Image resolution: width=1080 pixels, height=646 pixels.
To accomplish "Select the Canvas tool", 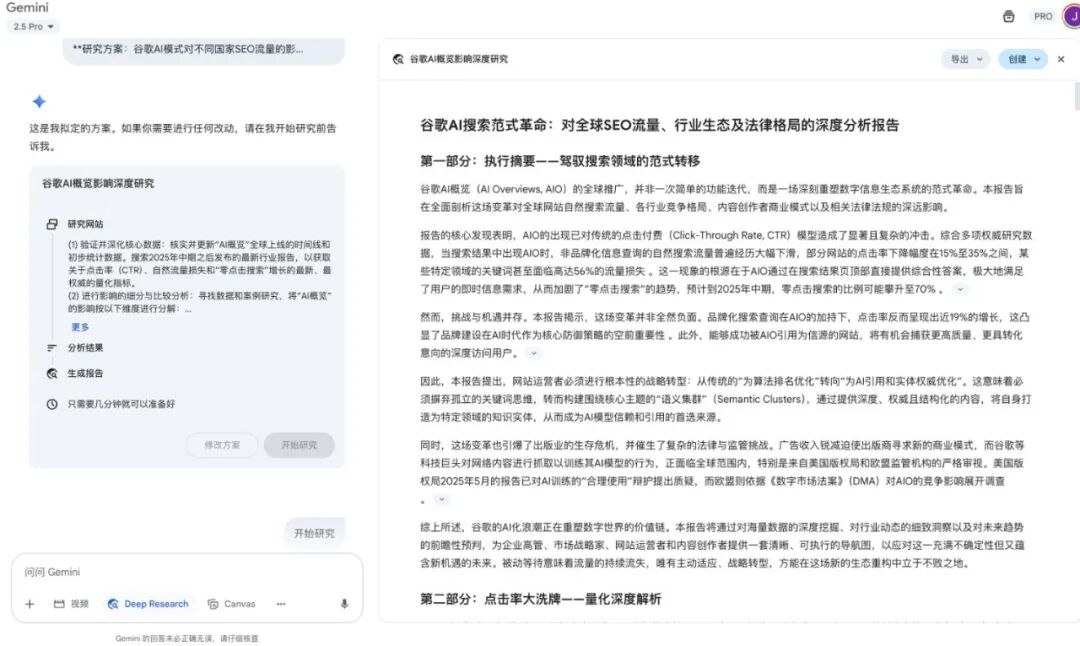I will pyautogui.click(x=231, y=604).
